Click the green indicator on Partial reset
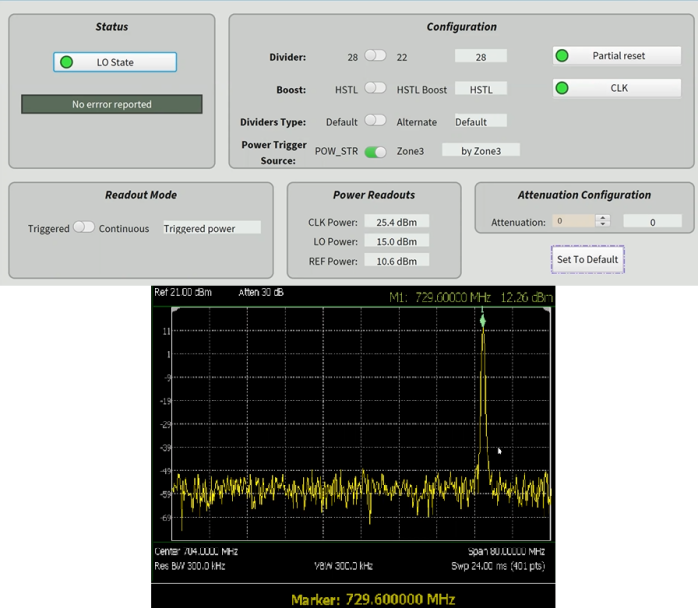Image resolution: width=698 pixels, height=608 pixels. pyautogui.click(x=562, y=56)
